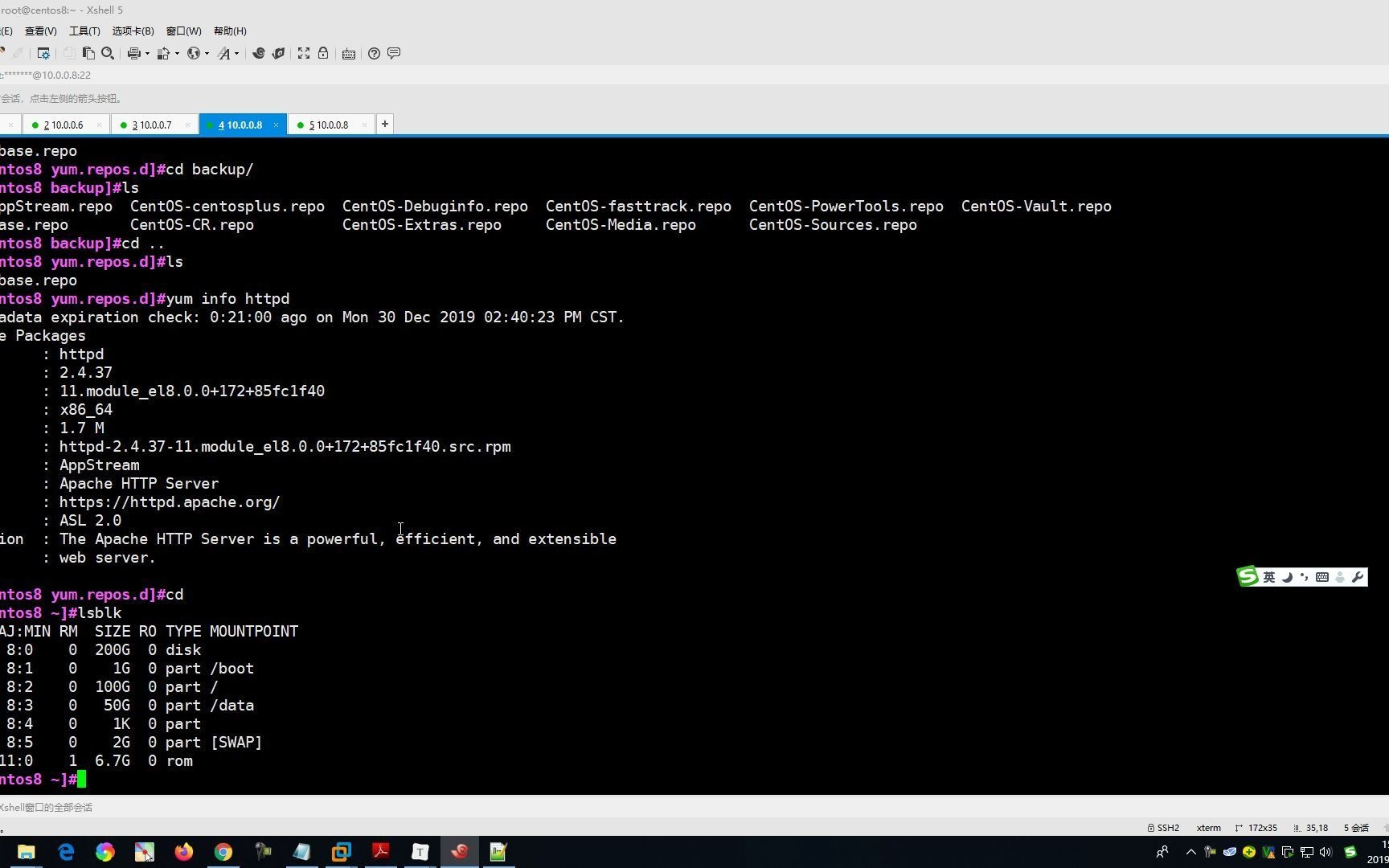Open VMware Workstation from the taskbar
The height and width of the screenshot is (868, 1389).
(342, 852)
